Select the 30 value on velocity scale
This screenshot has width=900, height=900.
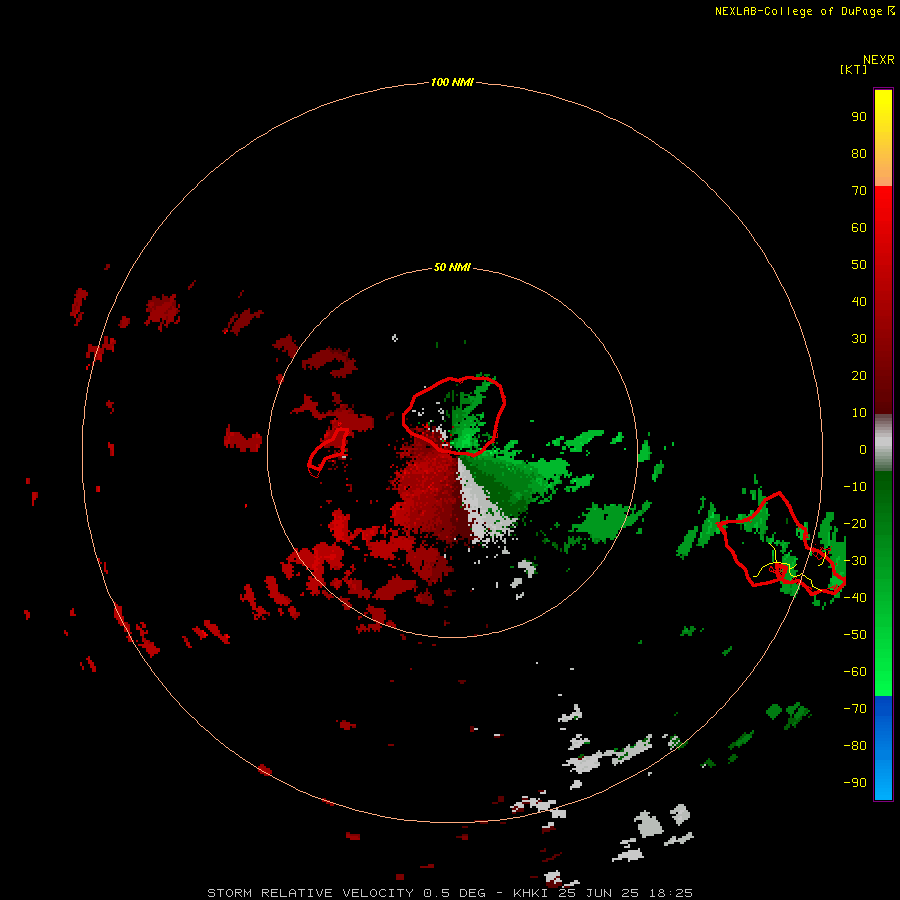pos(859,339)
